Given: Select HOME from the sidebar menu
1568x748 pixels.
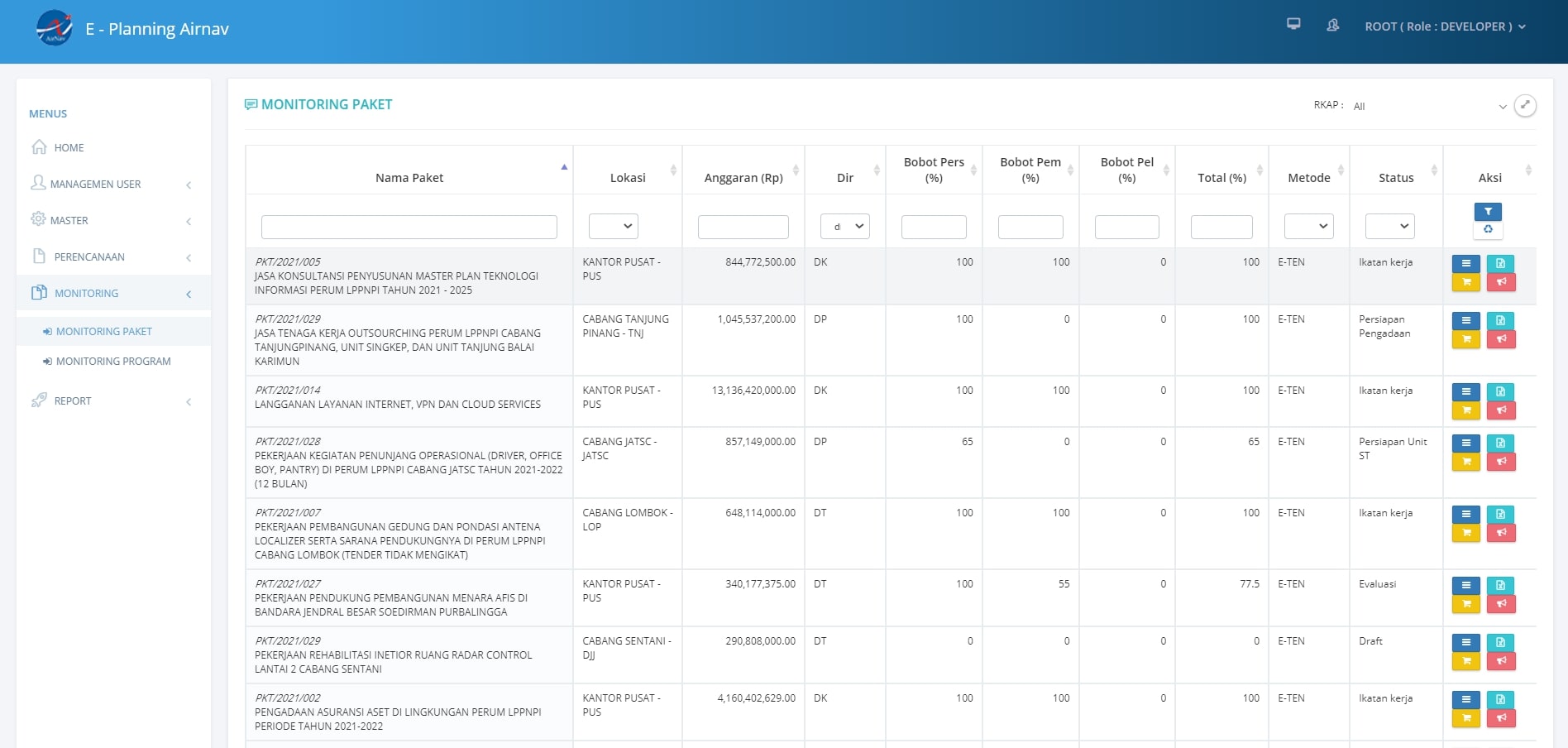Looking at the screenshot, I should pos(69,147).
